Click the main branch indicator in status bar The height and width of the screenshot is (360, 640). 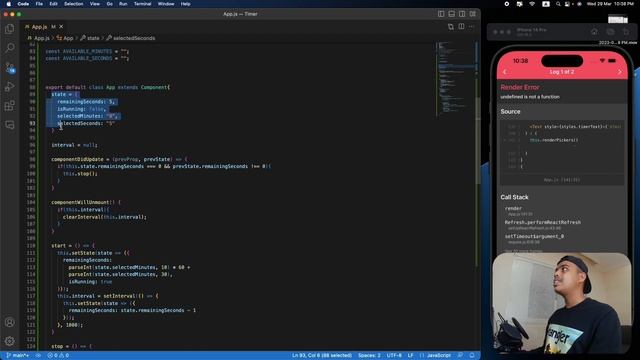point(18,356)
